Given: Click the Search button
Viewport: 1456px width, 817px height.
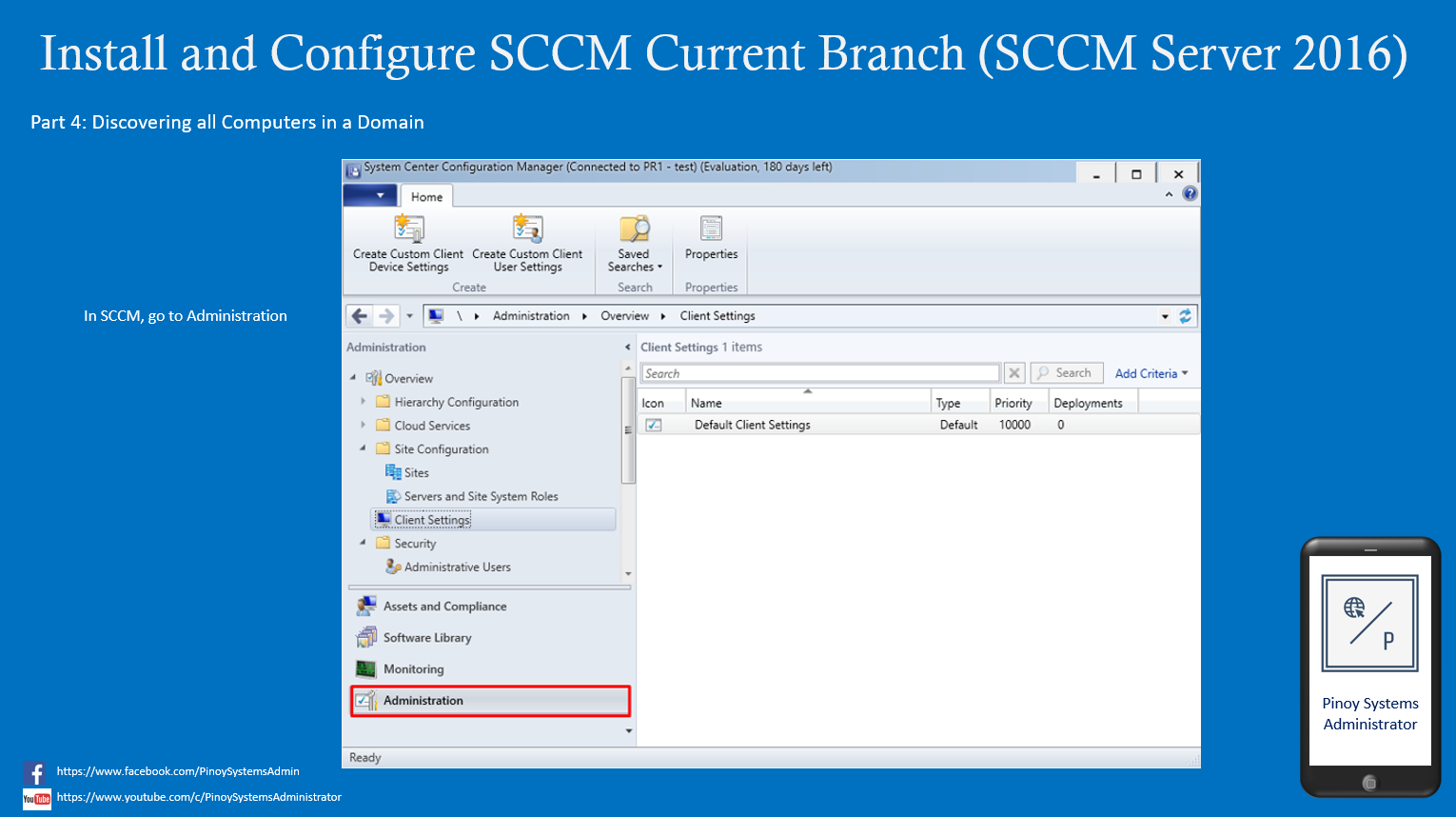Looking at the screenshot, I should [1067, 373].
